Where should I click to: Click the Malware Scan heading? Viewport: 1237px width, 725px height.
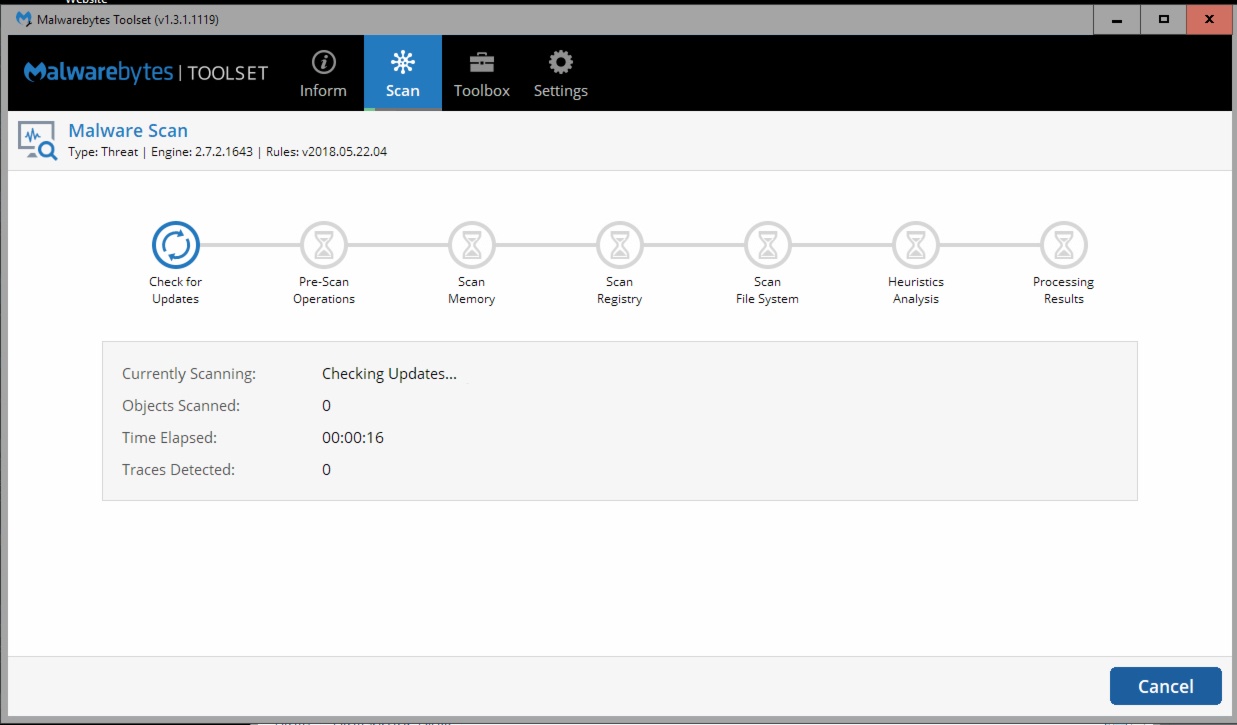tap(128, 131)
